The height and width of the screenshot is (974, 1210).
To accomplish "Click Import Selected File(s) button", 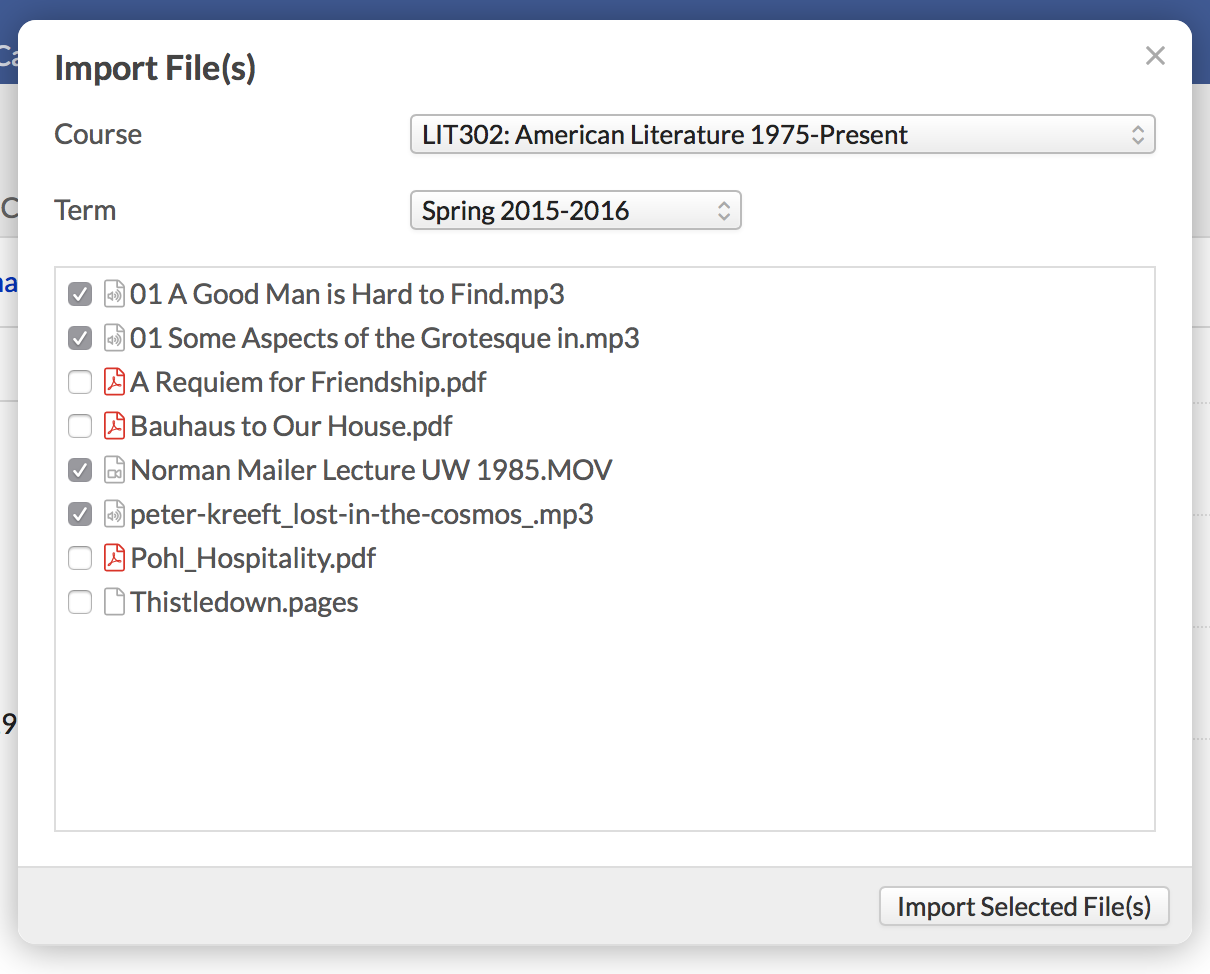I will click(x=1024, y=906).
